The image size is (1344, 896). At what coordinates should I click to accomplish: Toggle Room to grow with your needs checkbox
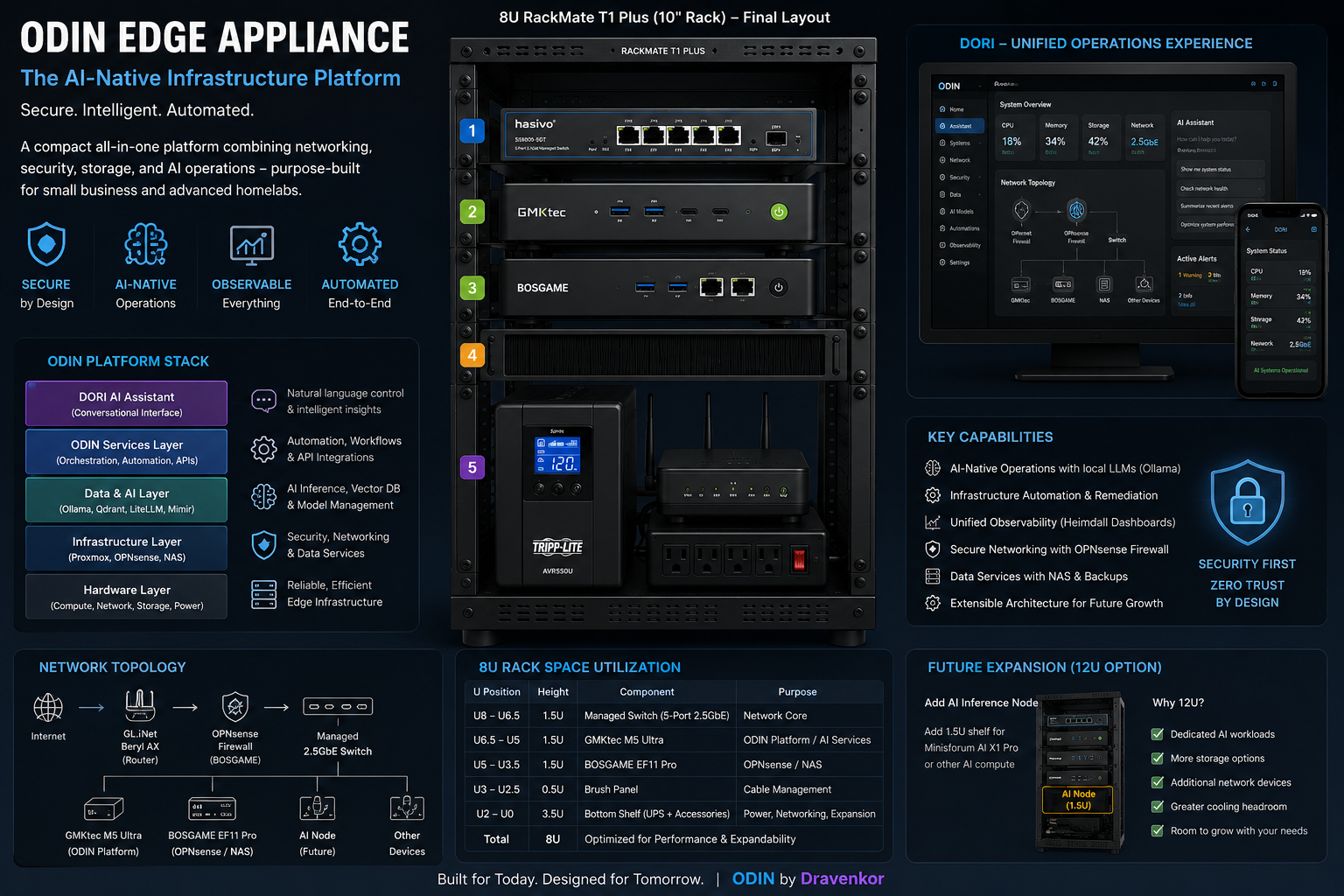click(x=1158, y=831)
